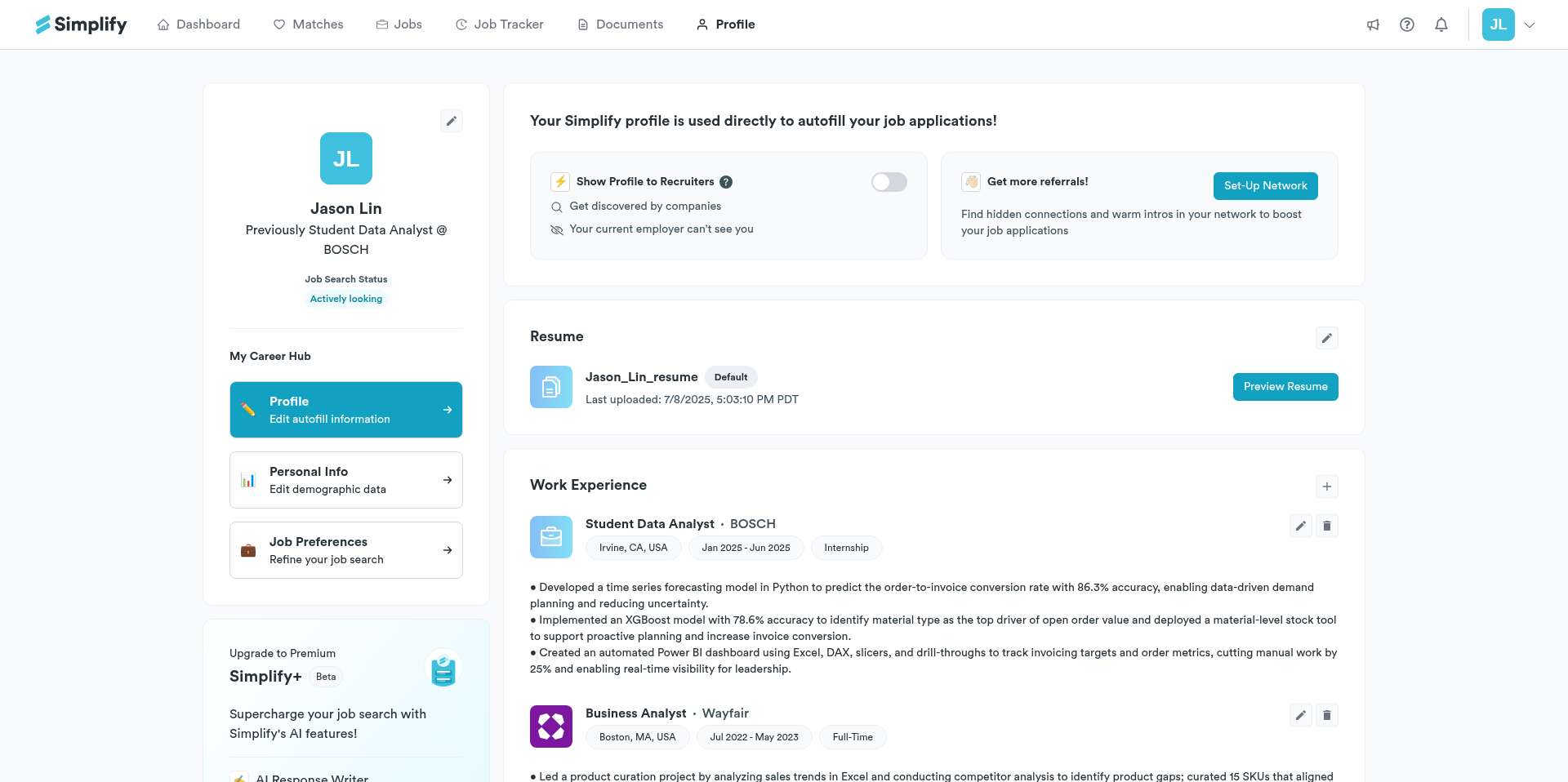Image resolution: width=1568 pixels, height=782 pixels.
Task: Edit the Wayfair Business Analyst entry
Action: [x=1301, y=715]
